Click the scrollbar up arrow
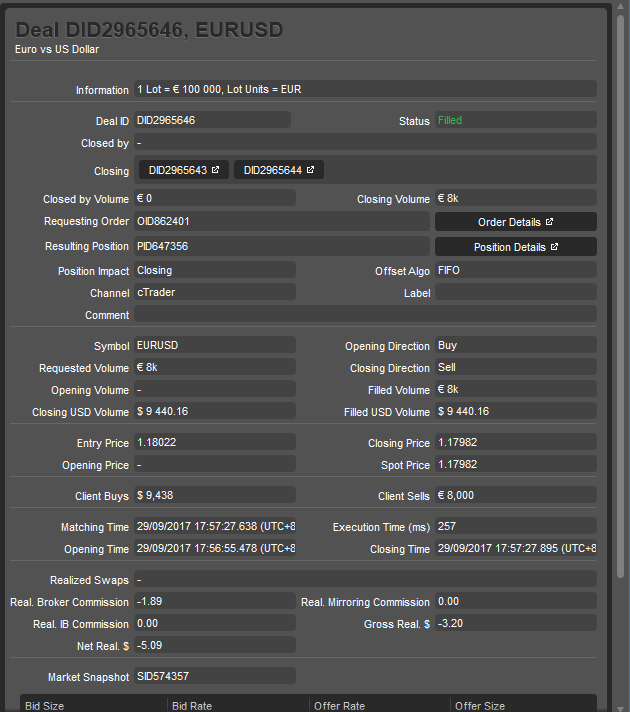The image size is (630, 712). click(x=620, y=6)
